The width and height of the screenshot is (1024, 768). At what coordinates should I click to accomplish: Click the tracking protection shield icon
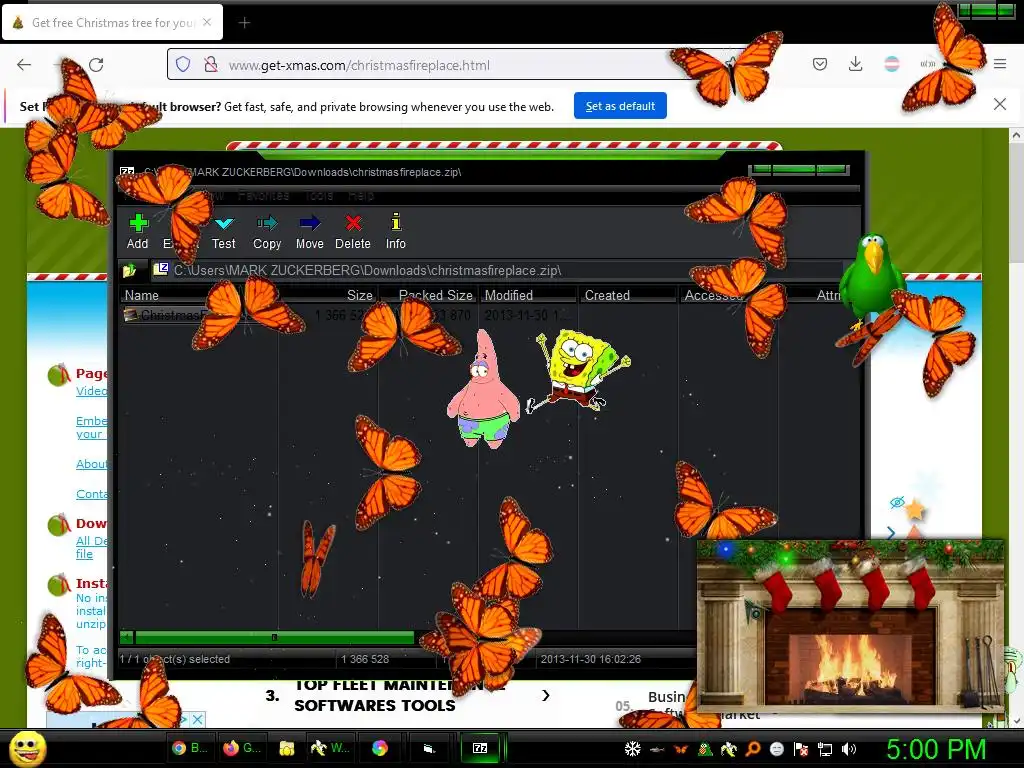[x=184, y=65]
